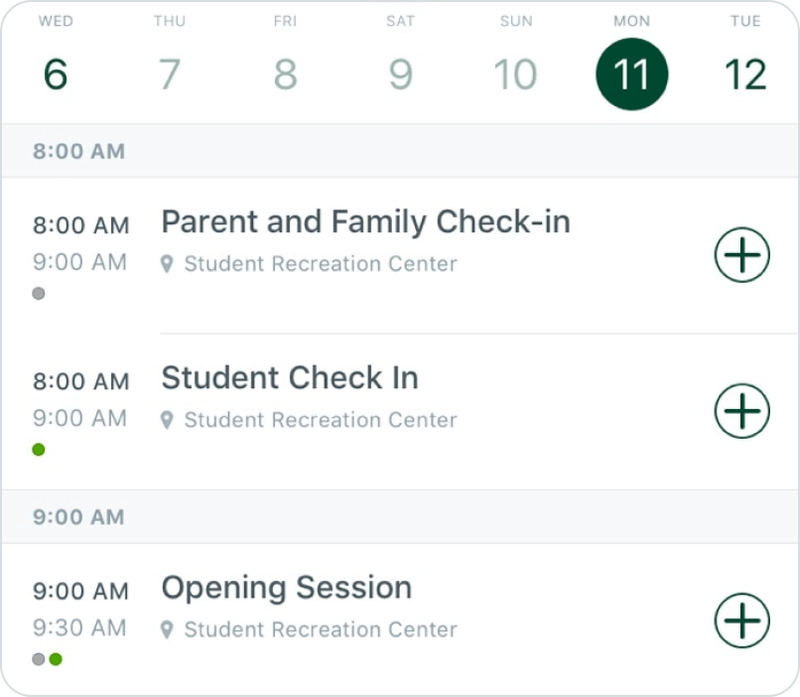Image resolution: width=800 pixels, height=697 pixels.
Task: Add Parent and Family Check-in to schedule
Action: point(741,256)
